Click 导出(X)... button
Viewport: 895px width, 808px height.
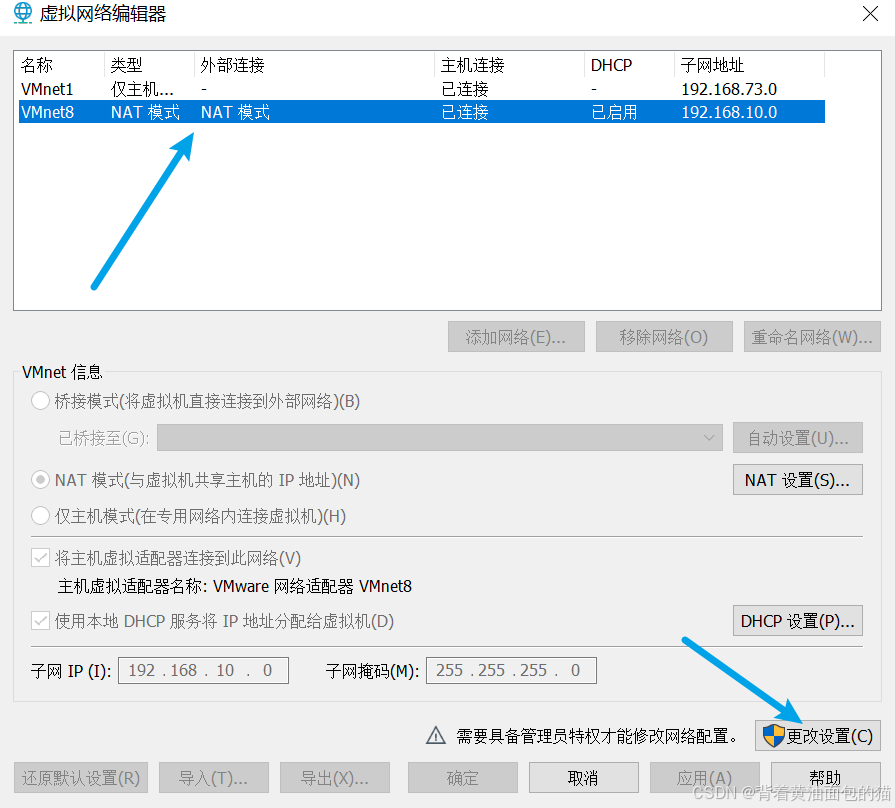[334, 777]
